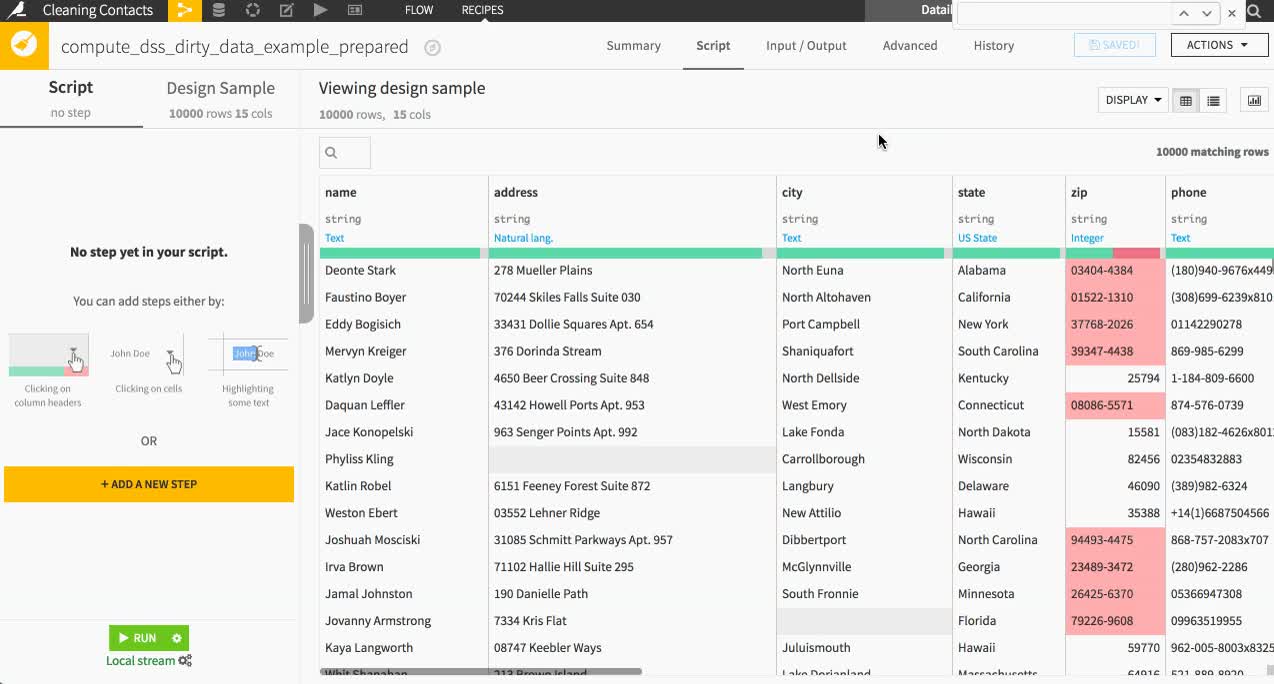Open the Flow icon in top bar
This screenshot has height=684, width=1274.
coord(183,11)
